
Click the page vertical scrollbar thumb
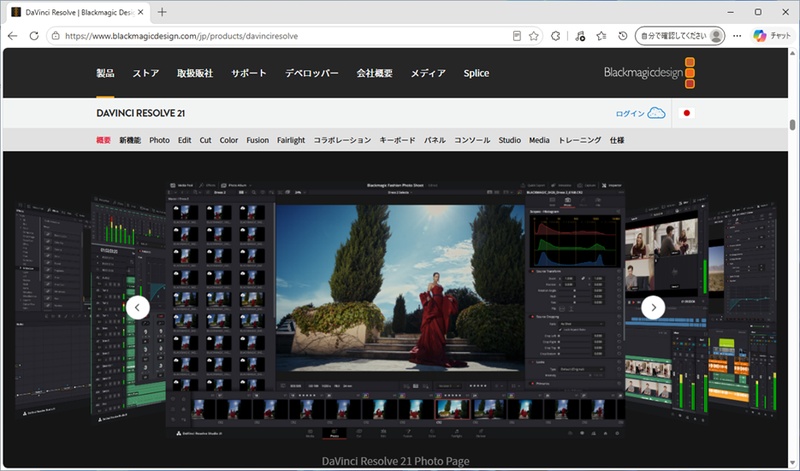[x=792, y=124]
